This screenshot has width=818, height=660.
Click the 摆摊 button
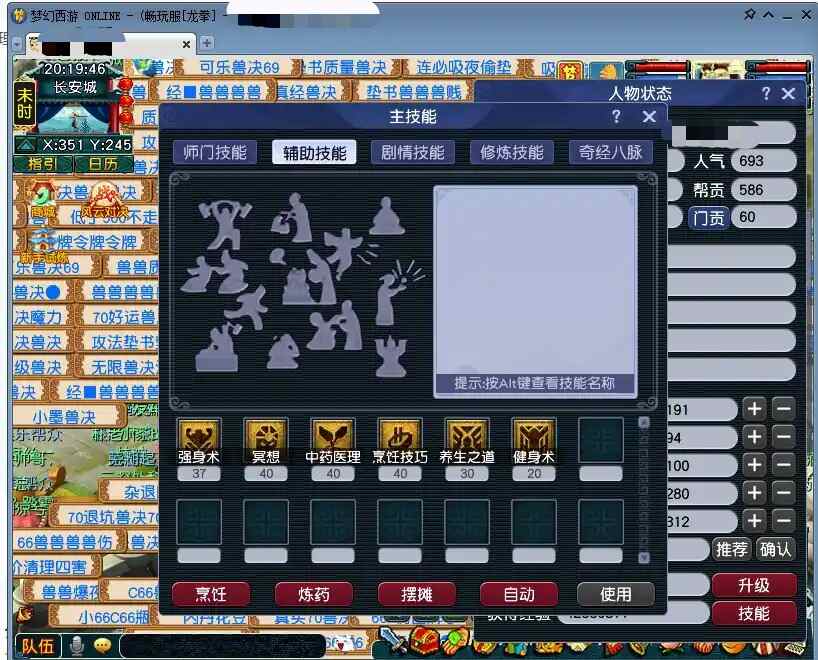(x=417, y=594)
